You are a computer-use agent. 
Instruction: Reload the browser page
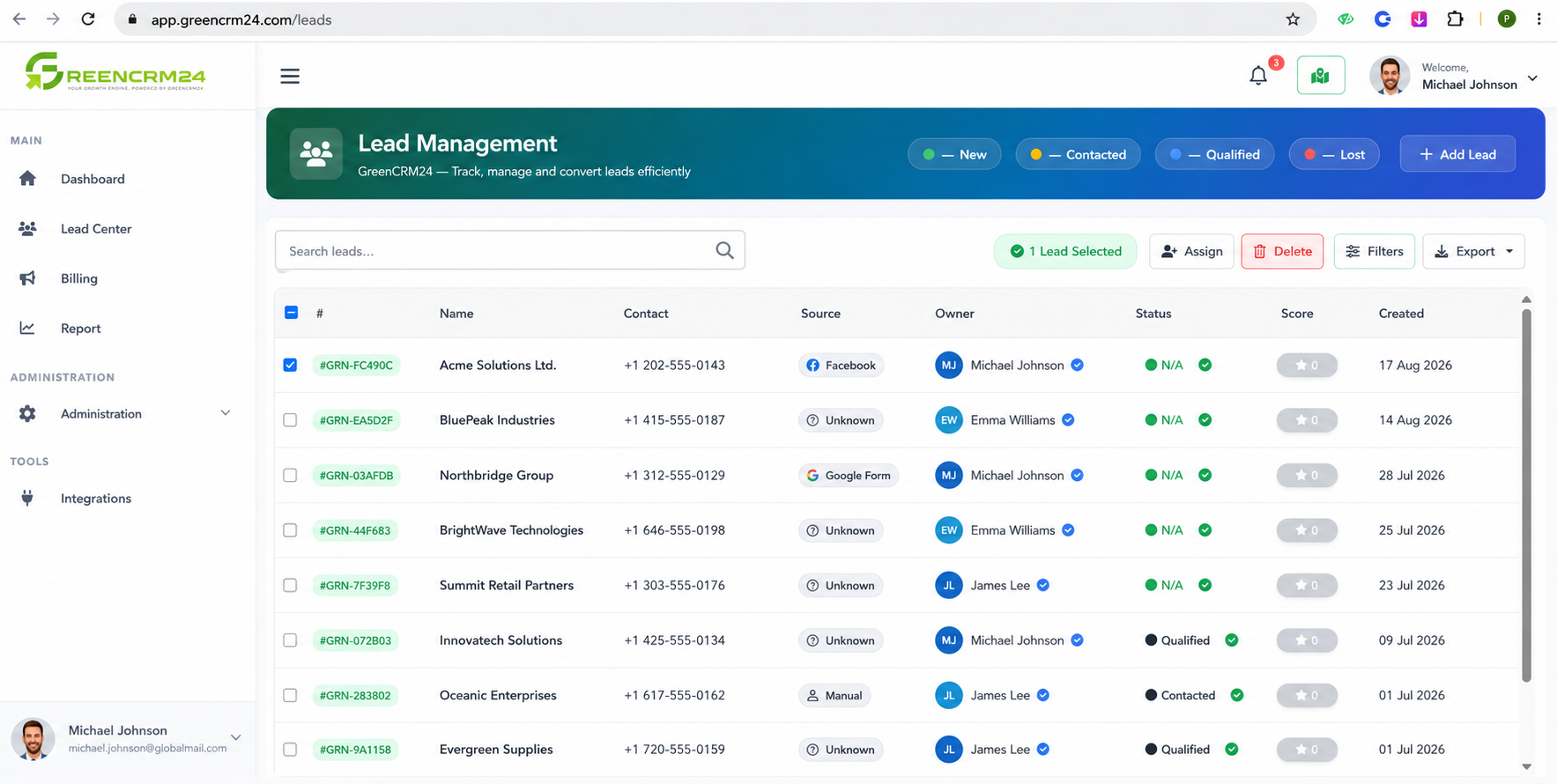point(88,19)
